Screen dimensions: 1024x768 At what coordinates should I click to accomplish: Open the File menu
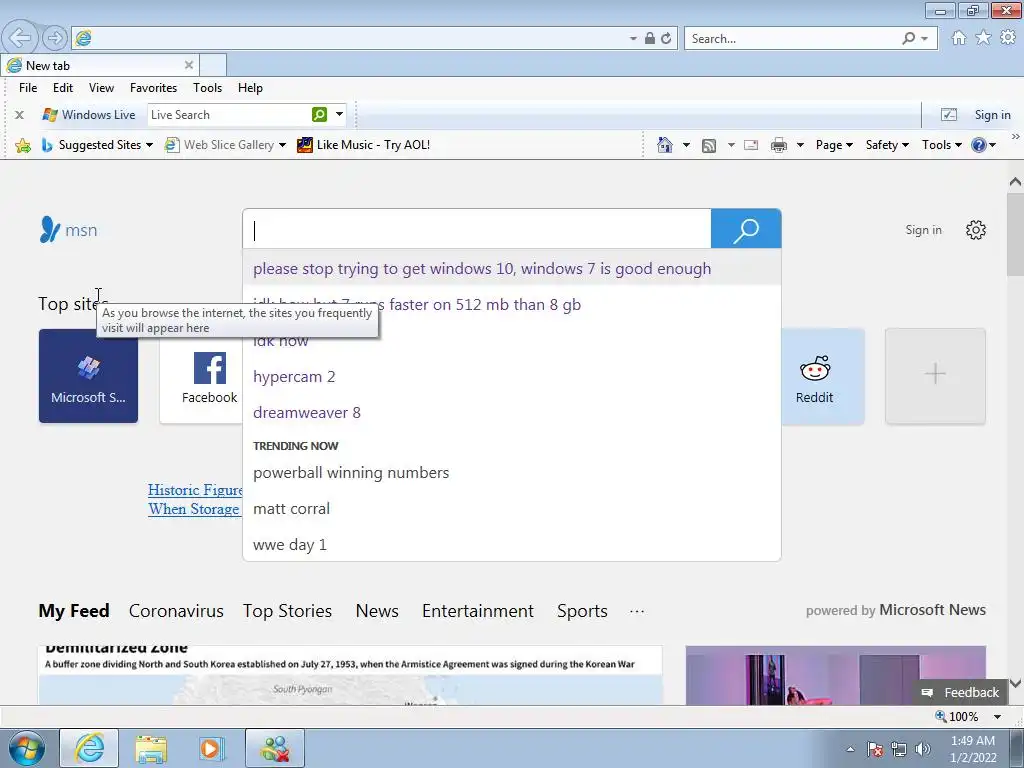coord(28,88)
